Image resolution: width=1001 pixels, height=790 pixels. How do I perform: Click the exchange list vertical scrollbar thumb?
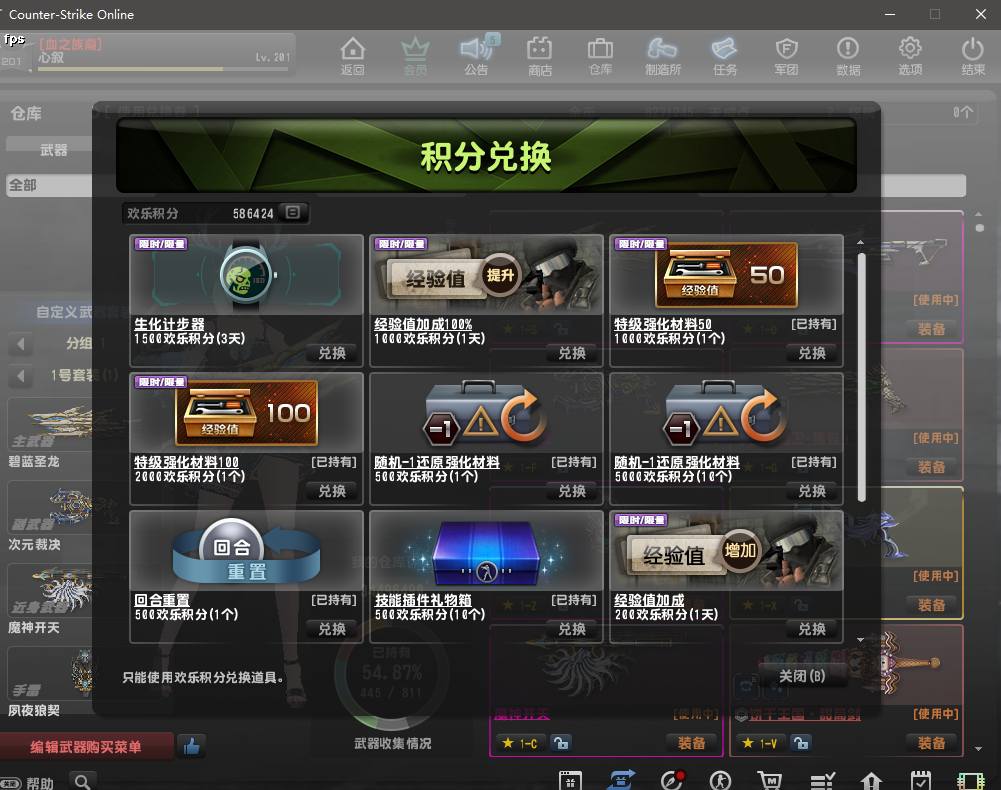pos(861,377)
